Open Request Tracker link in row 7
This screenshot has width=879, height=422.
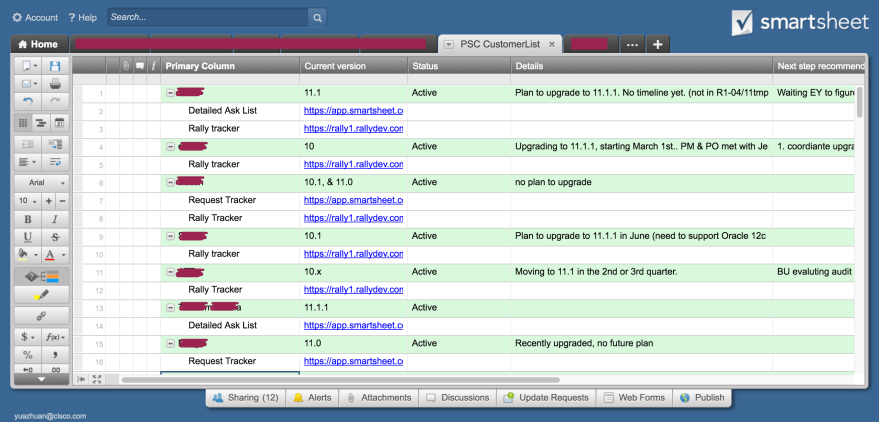[353, 200]
